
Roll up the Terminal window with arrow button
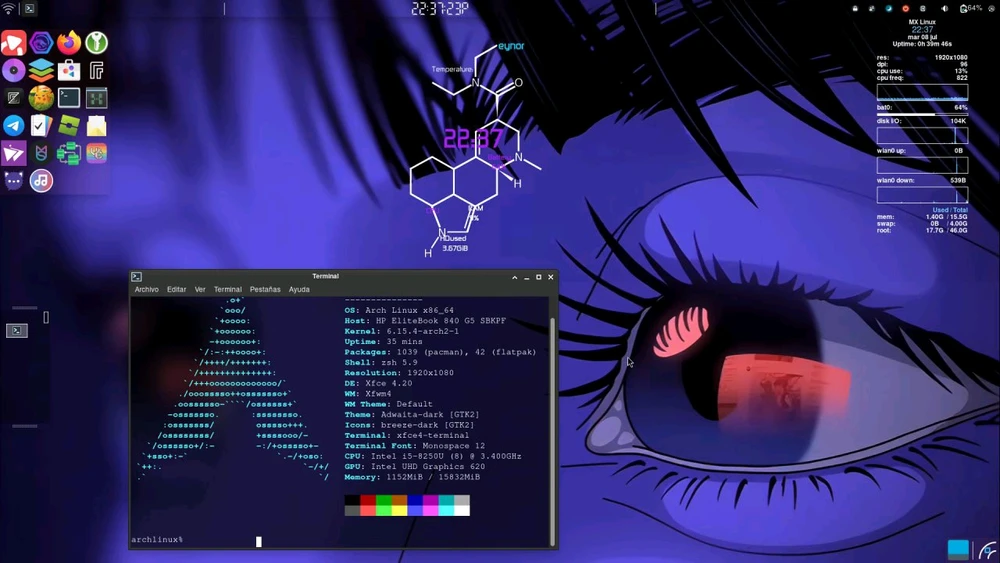coord(515,277)
